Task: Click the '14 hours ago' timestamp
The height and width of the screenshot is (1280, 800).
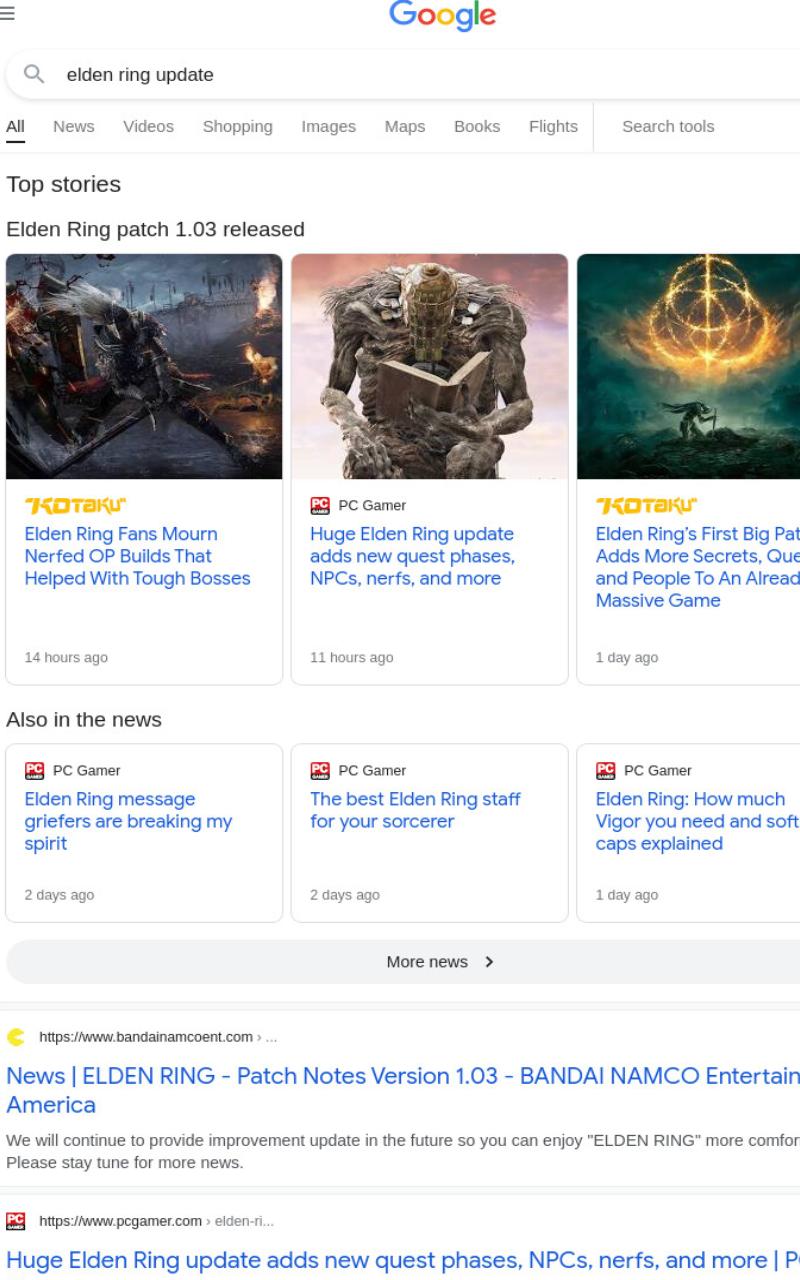Action: click(66, 657)
